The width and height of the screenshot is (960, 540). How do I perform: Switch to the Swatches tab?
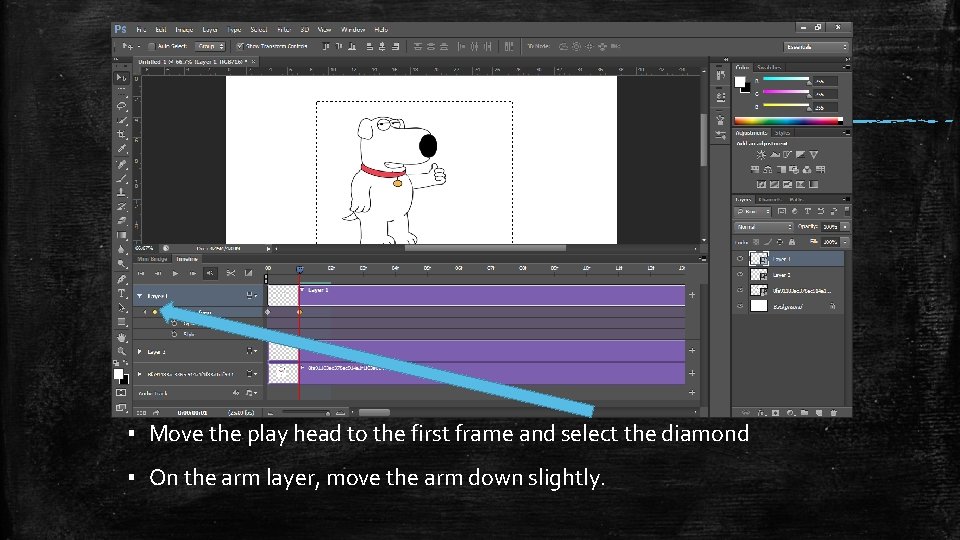click(769, 67)
